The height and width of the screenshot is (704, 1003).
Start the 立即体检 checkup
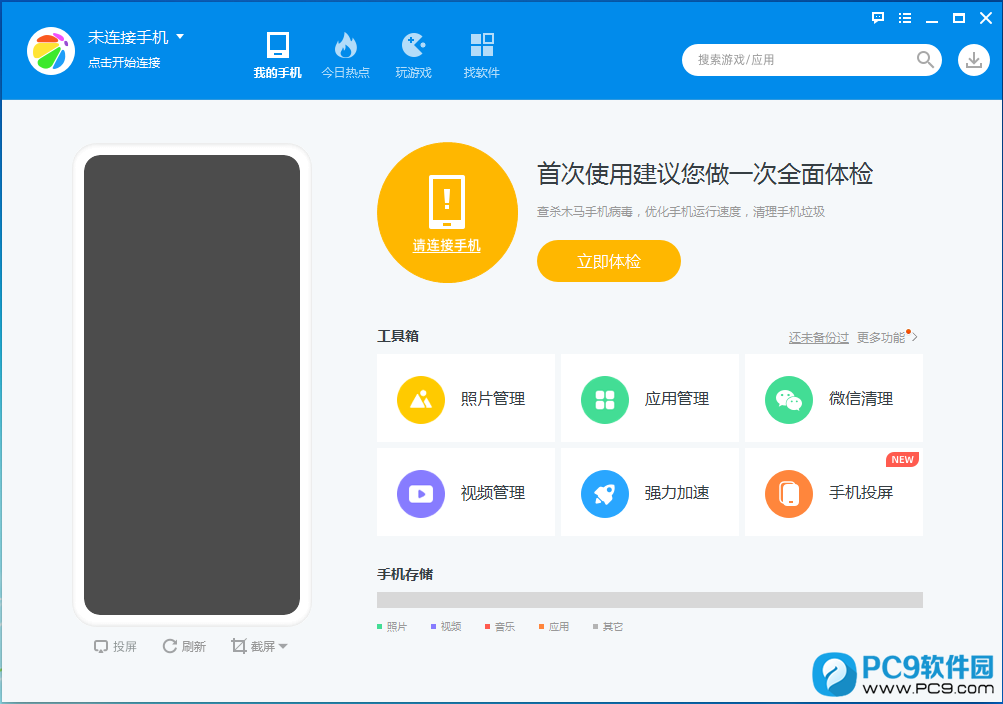click(x=608, y=261)
